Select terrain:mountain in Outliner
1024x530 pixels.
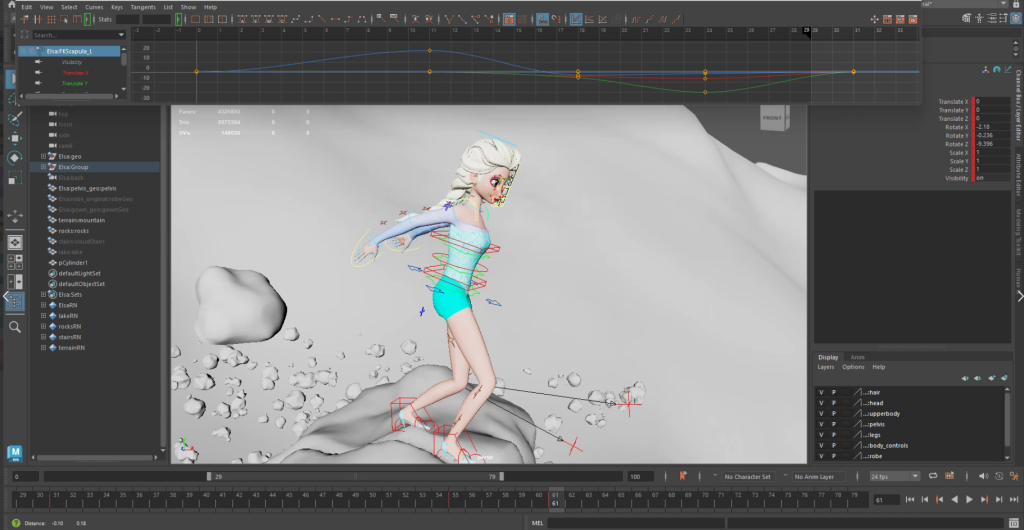pyautogui.click(x=82, y=220)
